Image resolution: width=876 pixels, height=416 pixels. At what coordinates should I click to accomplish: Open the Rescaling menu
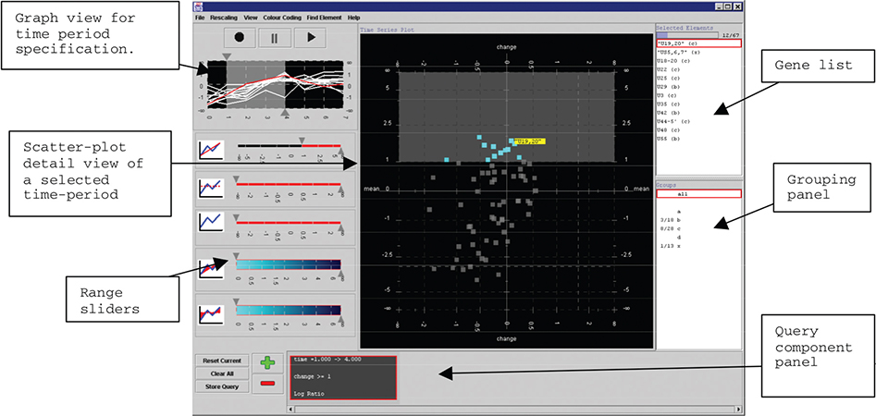225,18
